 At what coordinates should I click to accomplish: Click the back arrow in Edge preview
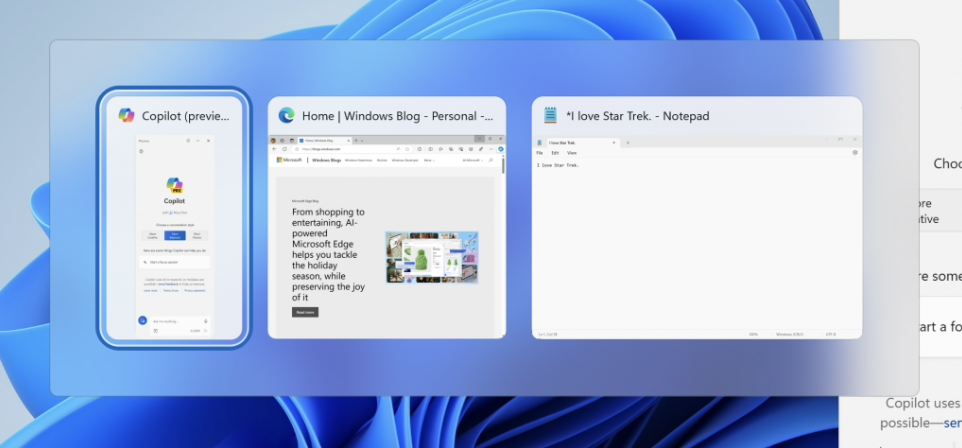click(x=274, y=149)
